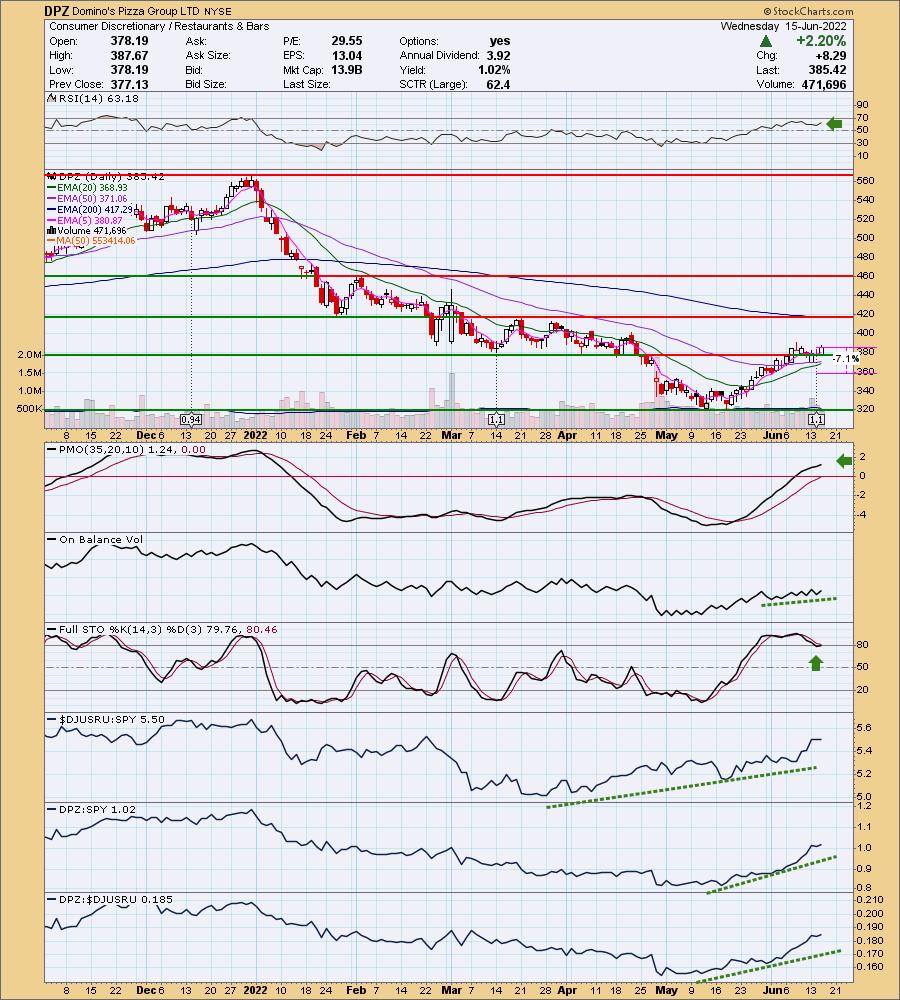Click the NYSE exchange label
Viewport: 900px width, 1000px height.
218,11
